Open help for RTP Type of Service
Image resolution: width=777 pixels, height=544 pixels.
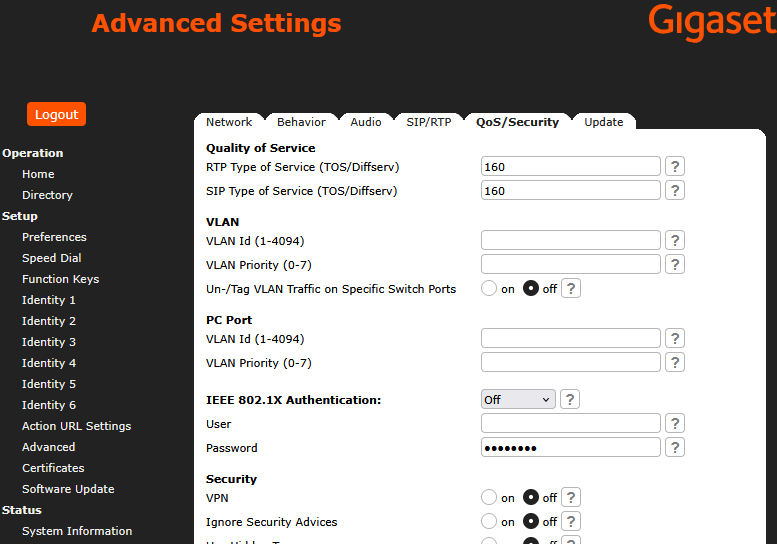tap(674, 166)
